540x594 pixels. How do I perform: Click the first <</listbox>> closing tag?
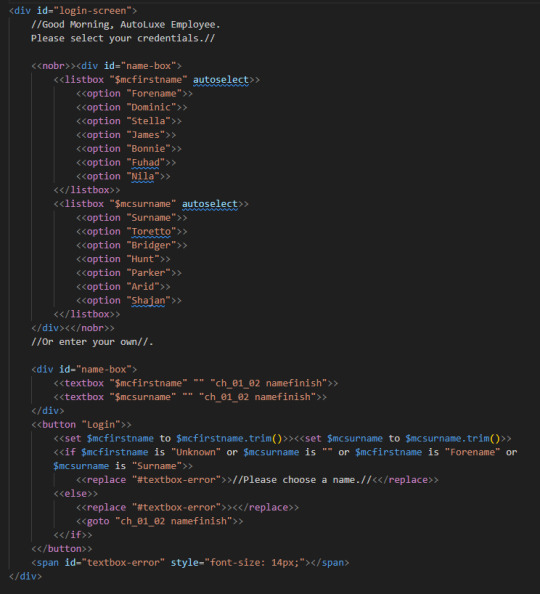87,190
